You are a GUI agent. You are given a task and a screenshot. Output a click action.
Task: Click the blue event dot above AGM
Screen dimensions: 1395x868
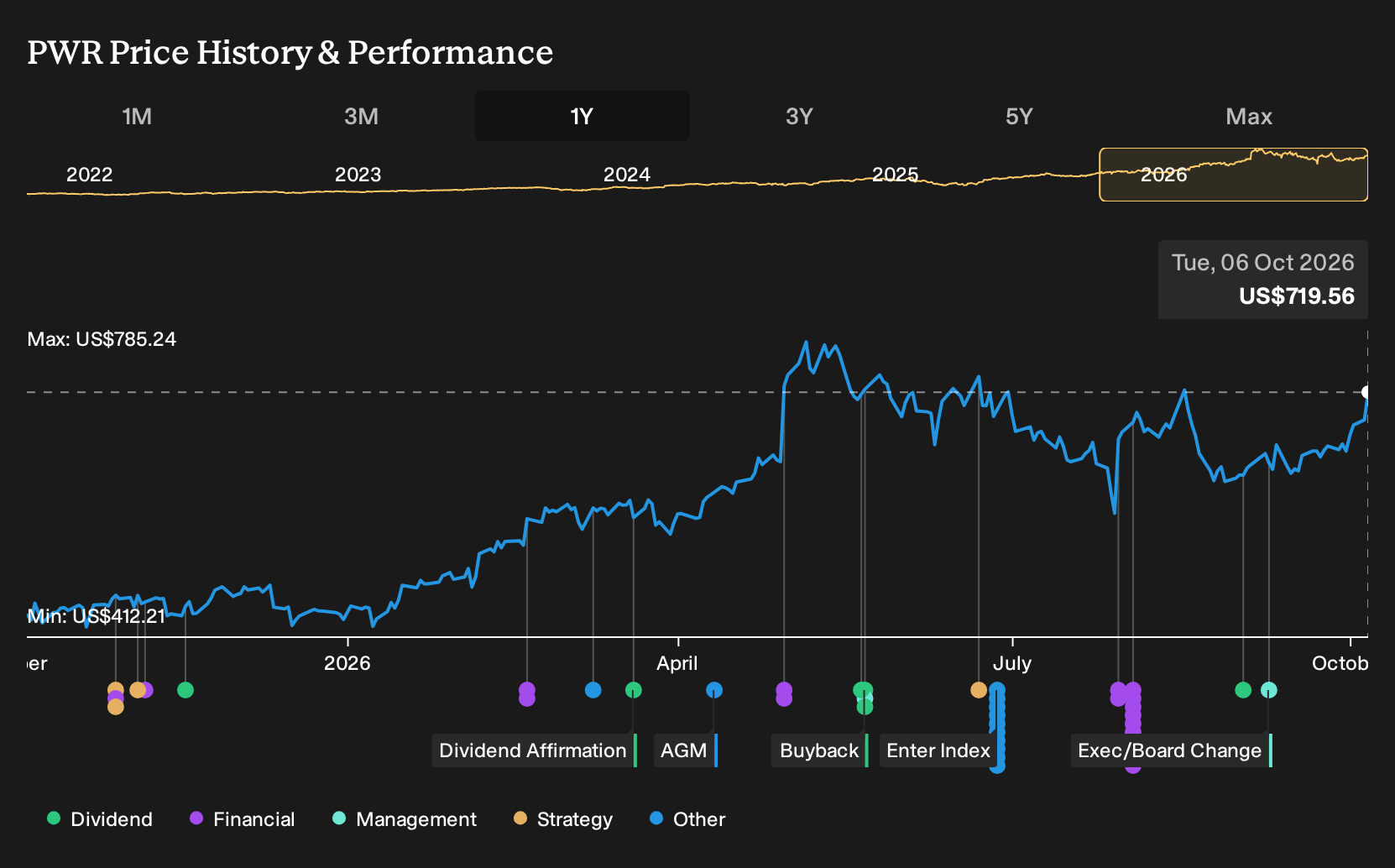tap(714, 690)
